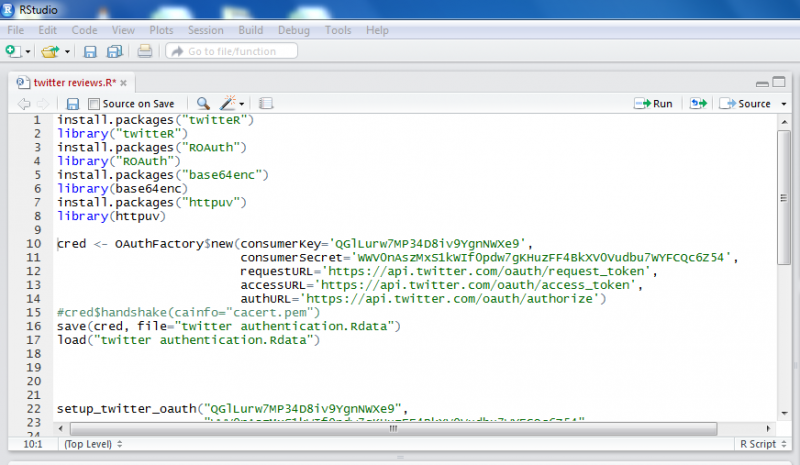
Task: Click the code tools magic wand icon
Action: pos(229,103)
